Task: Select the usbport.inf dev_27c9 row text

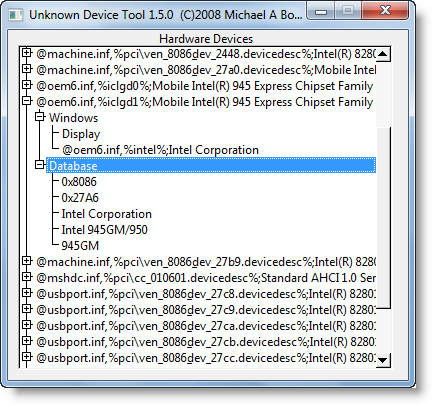Action: point(206,310)
